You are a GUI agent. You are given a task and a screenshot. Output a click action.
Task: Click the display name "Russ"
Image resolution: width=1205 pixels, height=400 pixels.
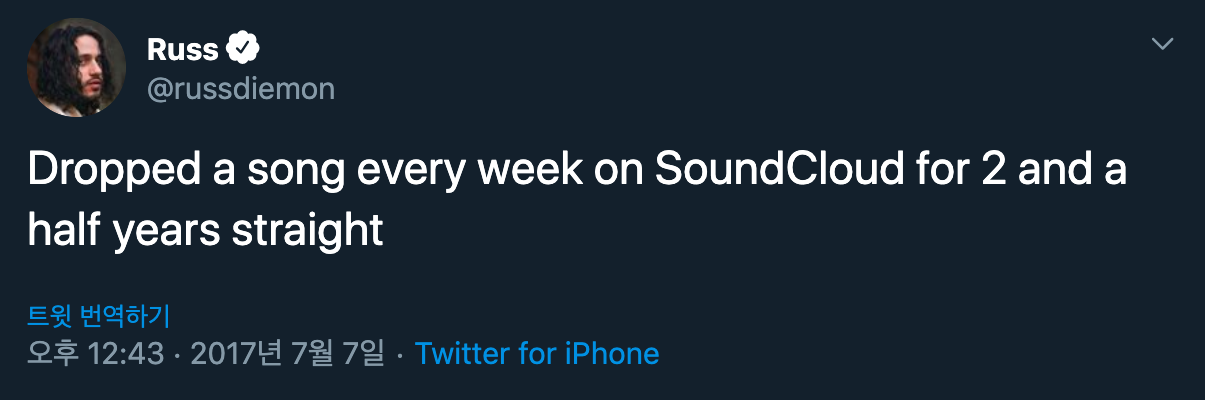coord(182,48)
